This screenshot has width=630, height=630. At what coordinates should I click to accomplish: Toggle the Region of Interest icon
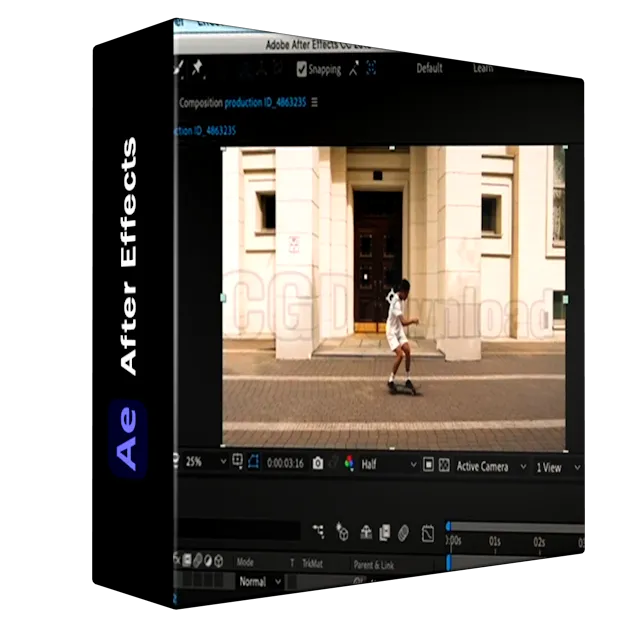point(428,465)
